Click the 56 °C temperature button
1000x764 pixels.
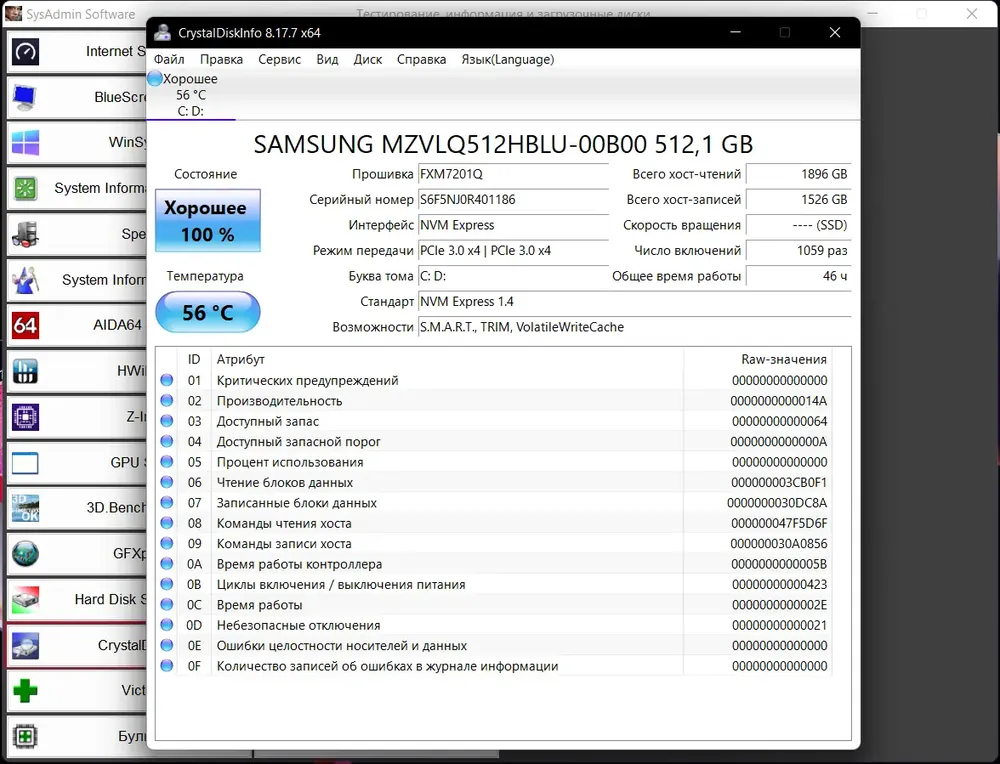(207, 313)
